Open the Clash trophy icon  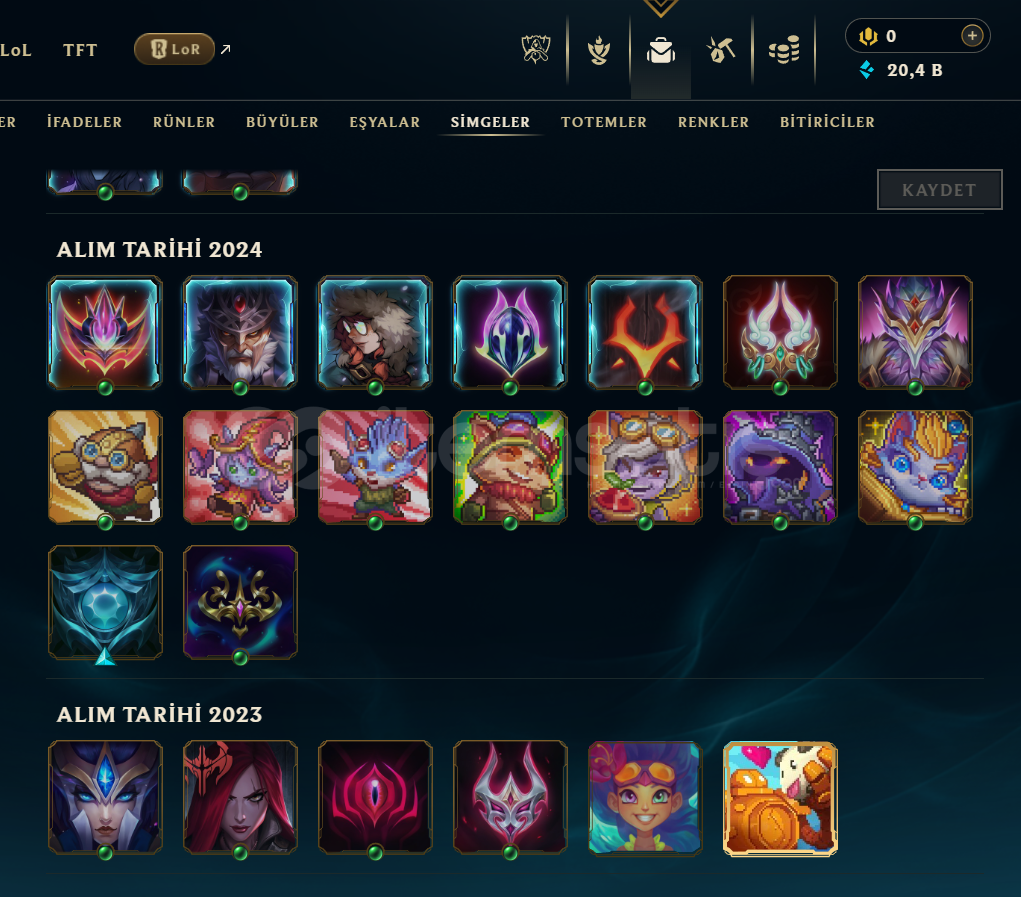pyautogui.click(x=536, y=49)
